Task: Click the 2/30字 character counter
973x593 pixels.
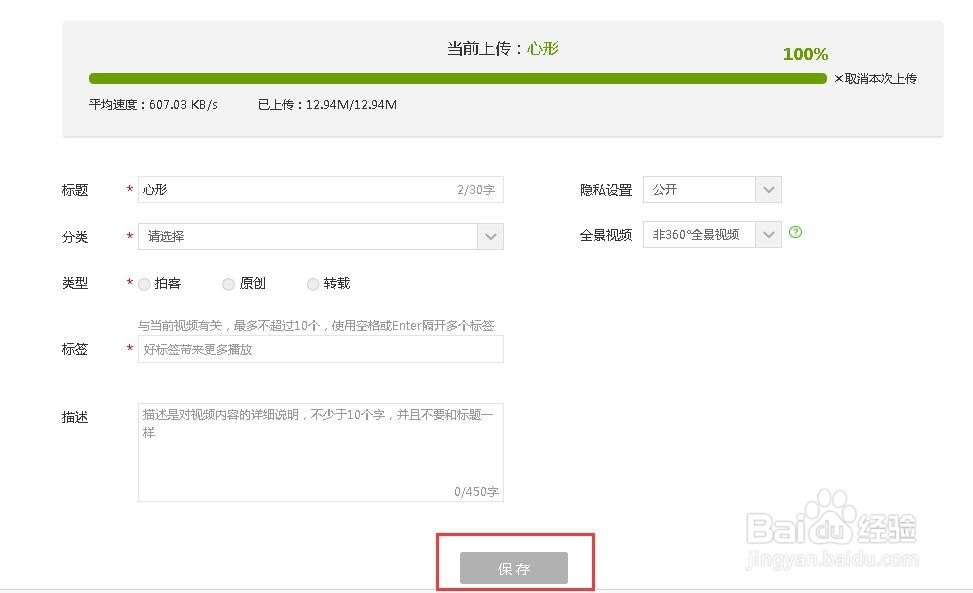Action: coord(476,190)
